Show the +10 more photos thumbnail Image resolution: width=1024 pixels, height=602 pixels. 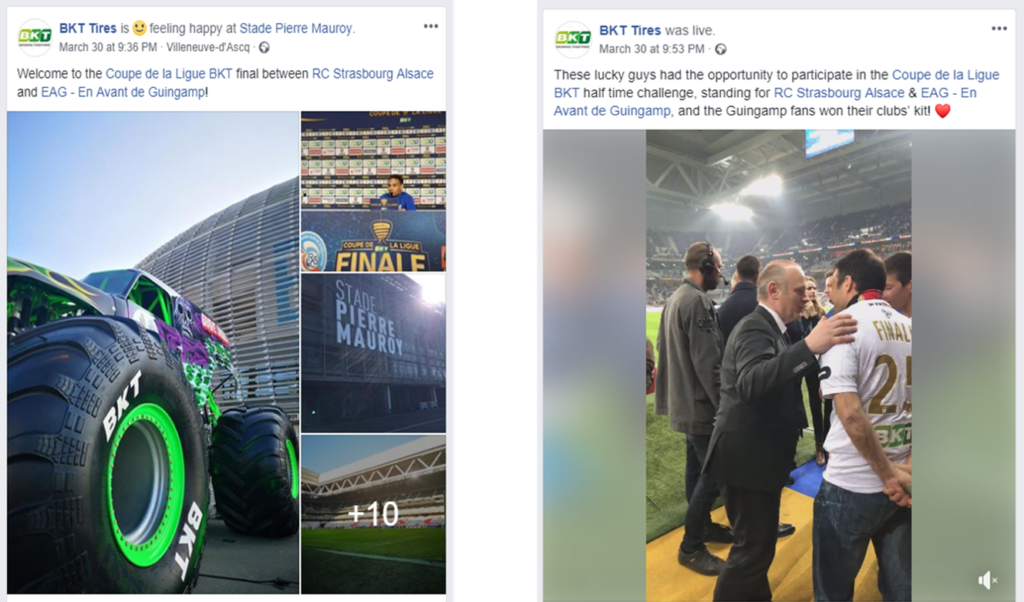click(374, 515)
